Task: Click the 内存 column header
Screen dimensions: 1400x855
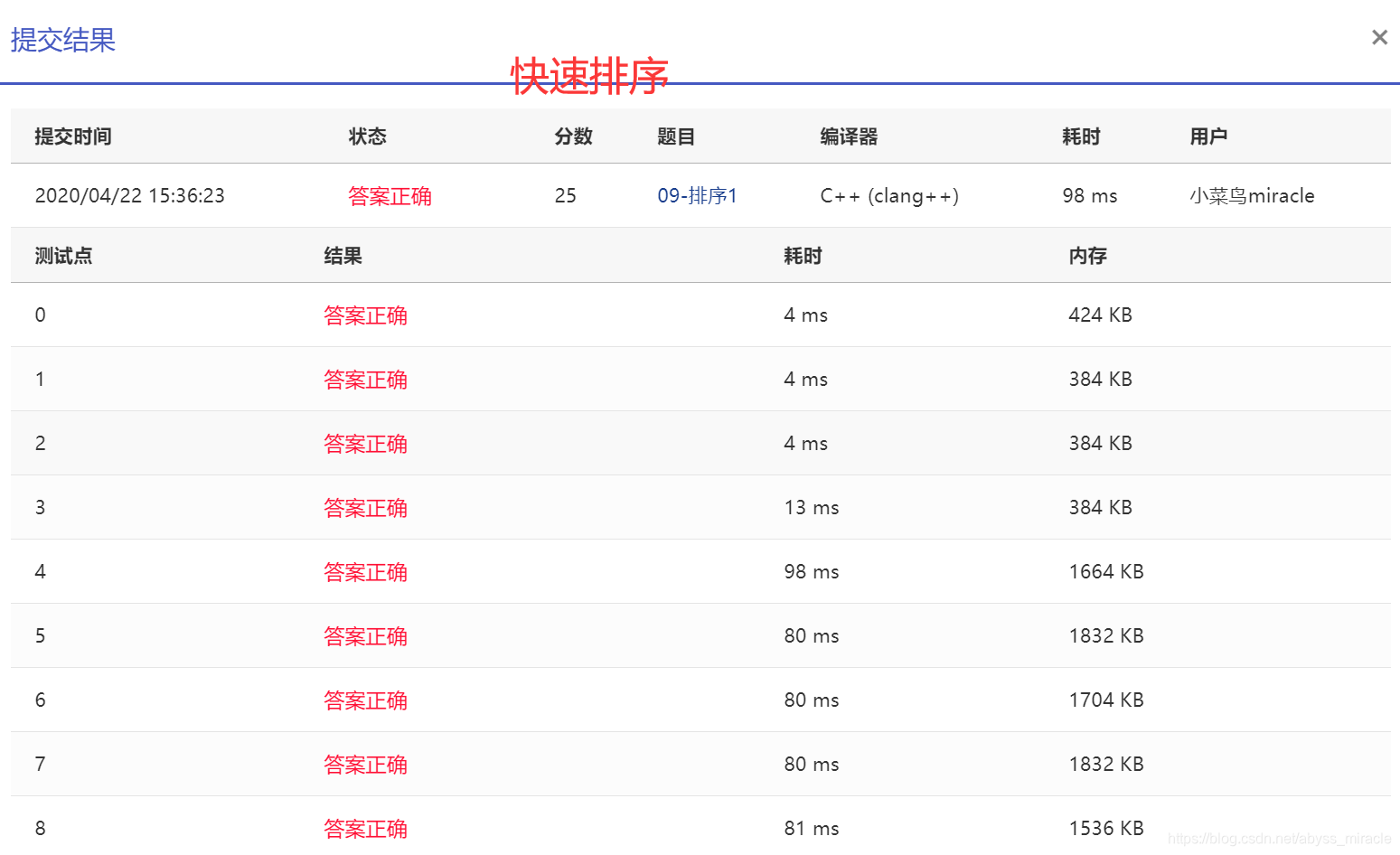Action: [x=1086, y=256]
